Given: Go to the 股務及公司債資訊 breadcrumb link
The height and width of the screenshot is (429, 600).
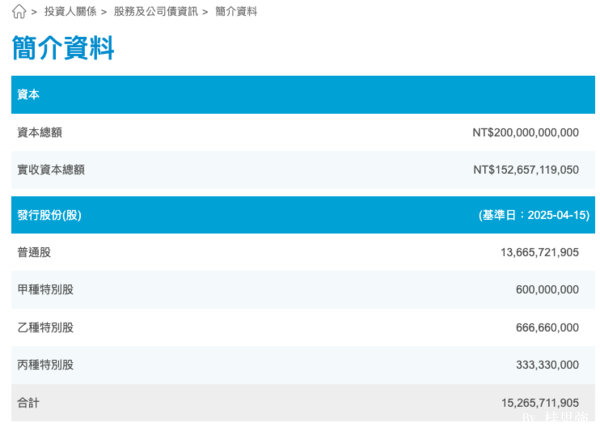Looking at the screenshot, I should point(154,12).
